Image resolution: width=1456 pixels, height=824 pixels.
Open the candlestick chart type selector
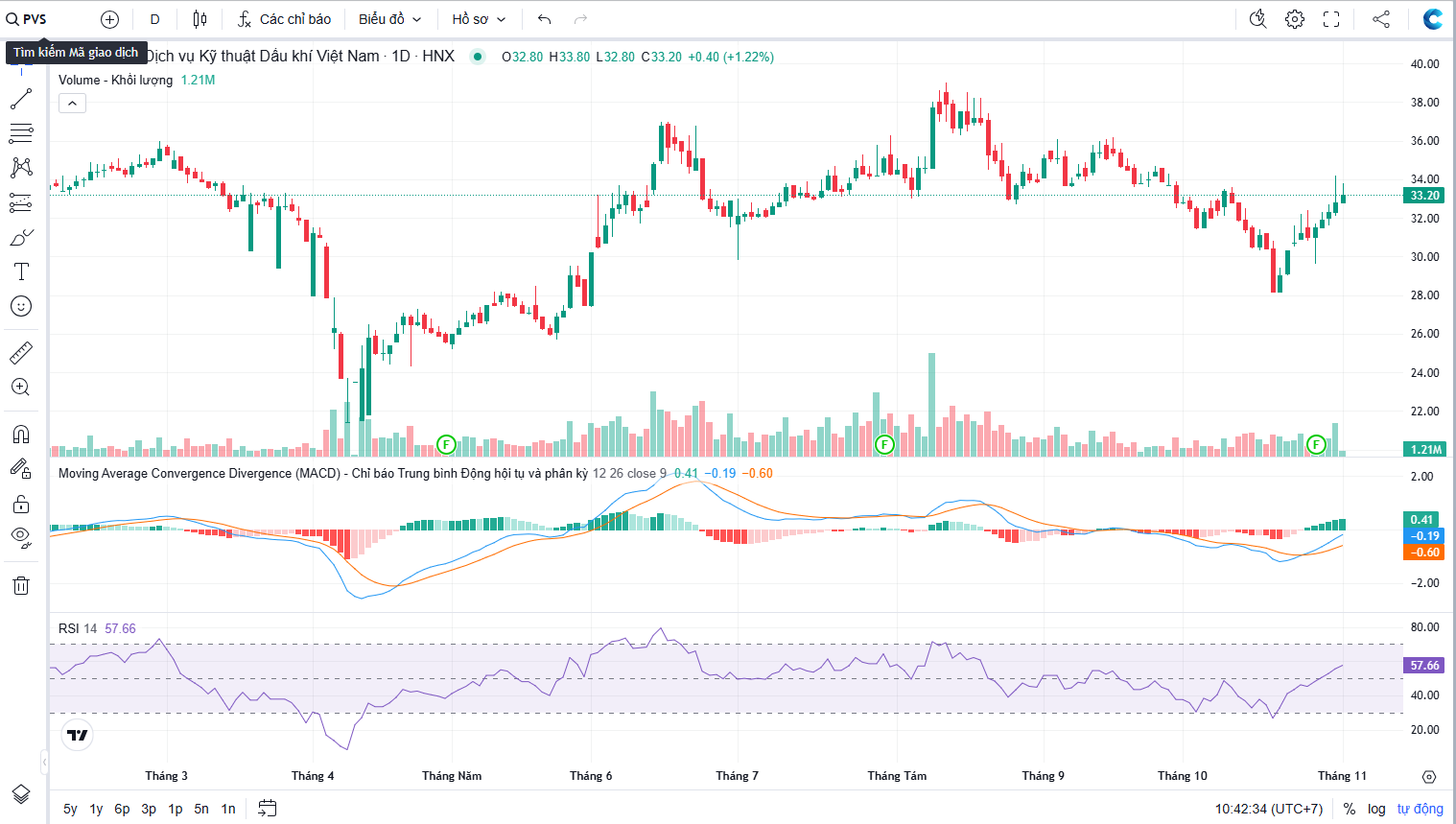click(x=200, y=19)
